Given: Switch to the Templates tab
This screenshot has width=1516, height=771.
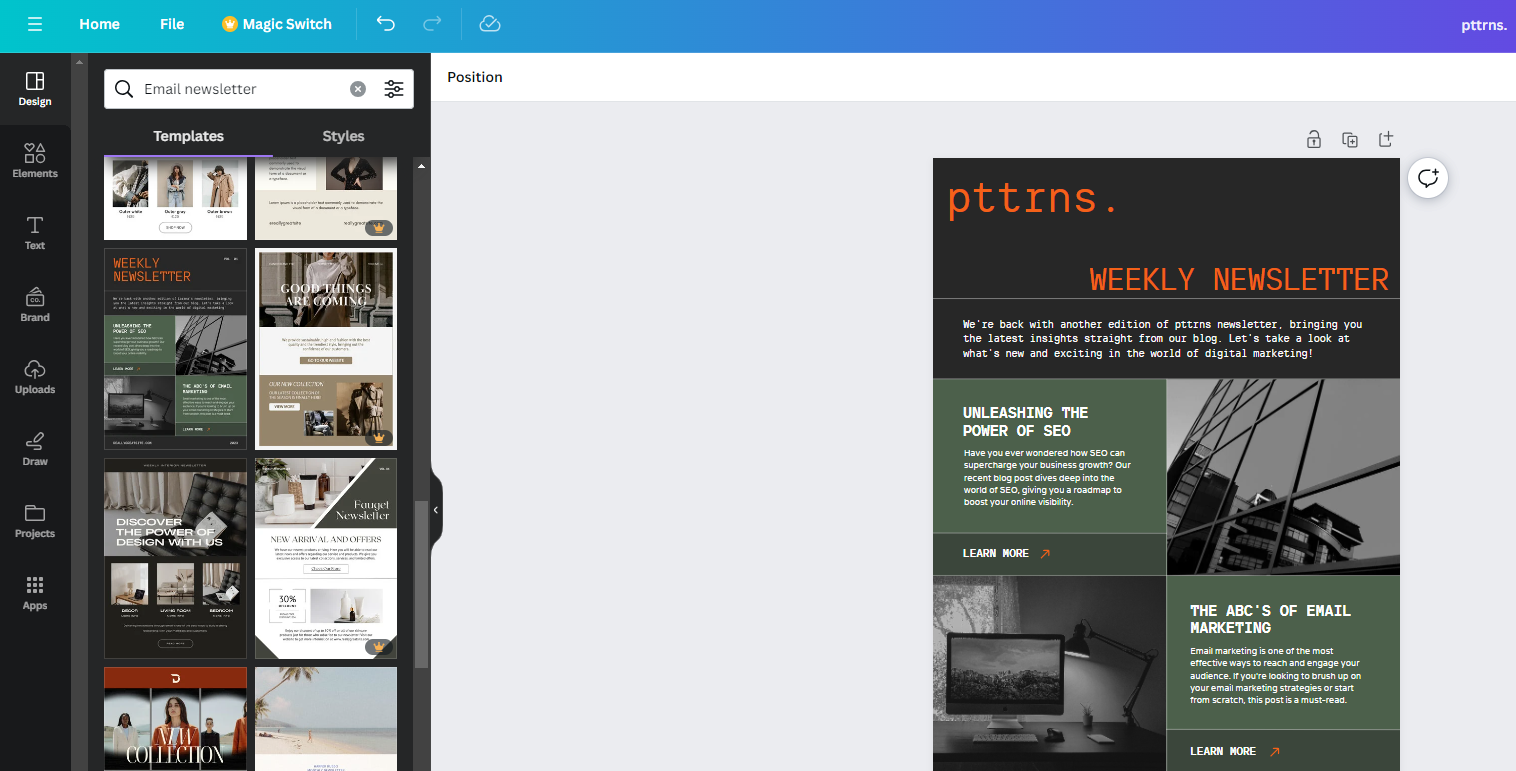Looking at the screenshot, I should [x=188, y=136].
